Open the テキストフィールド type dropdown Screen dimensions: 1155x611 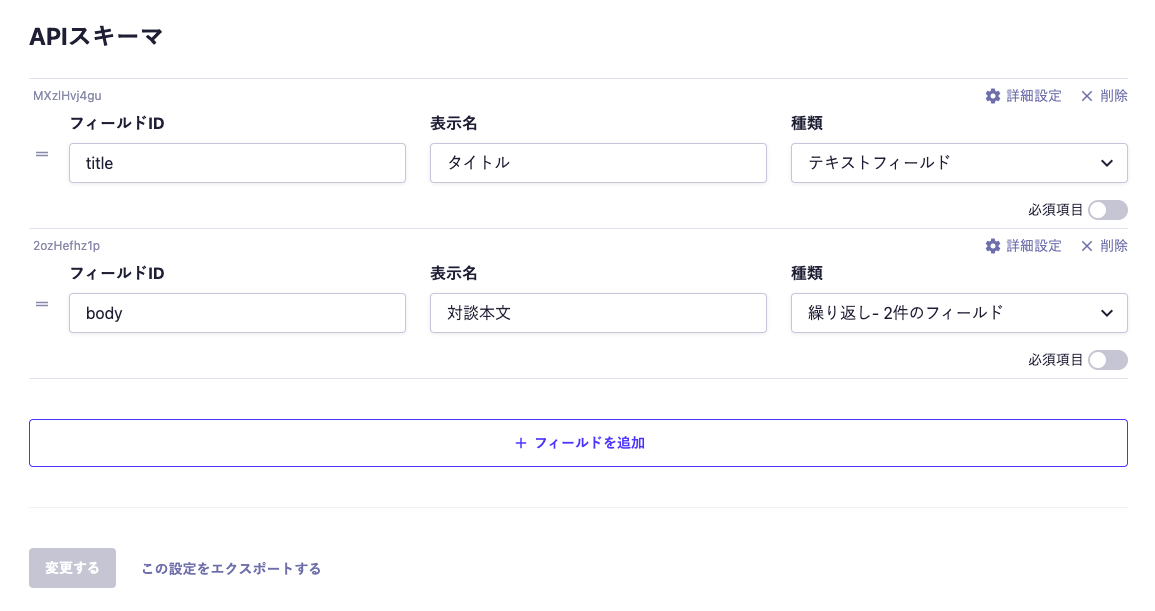click(x=959, y=163)
